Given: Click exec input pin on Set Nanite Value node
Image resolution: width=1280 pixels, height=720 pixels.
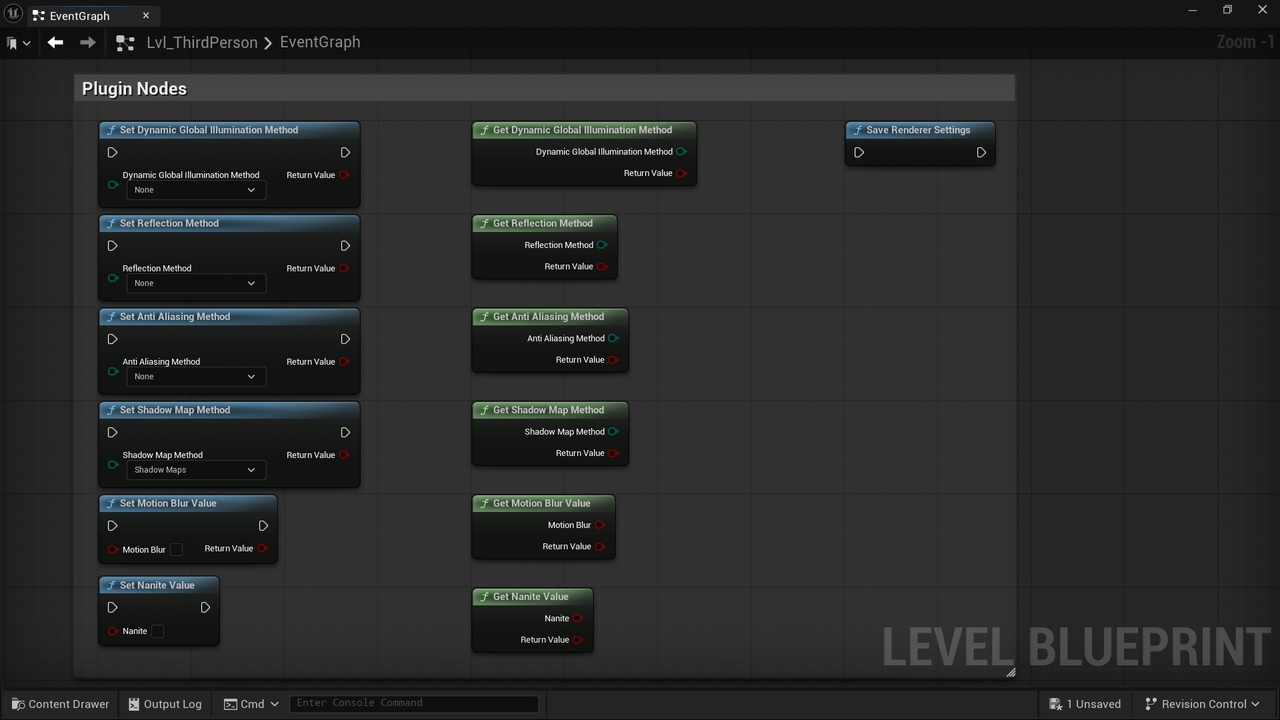Looking at the screenshot, I should [x=112, y=608].
